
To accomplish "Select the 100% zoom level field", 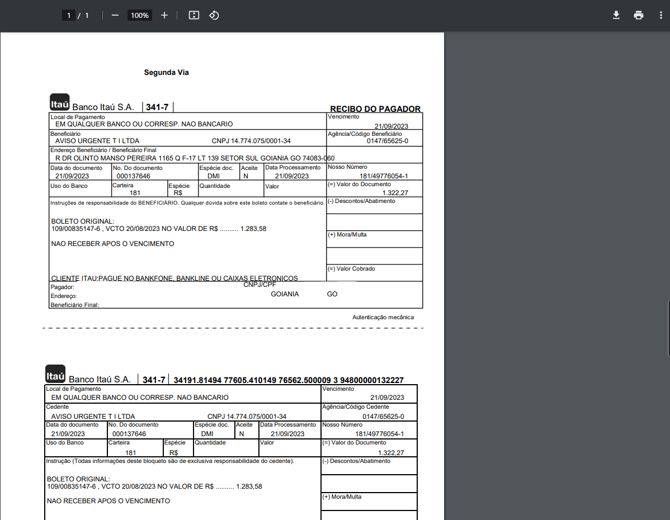I will click(x=139, y=15).
